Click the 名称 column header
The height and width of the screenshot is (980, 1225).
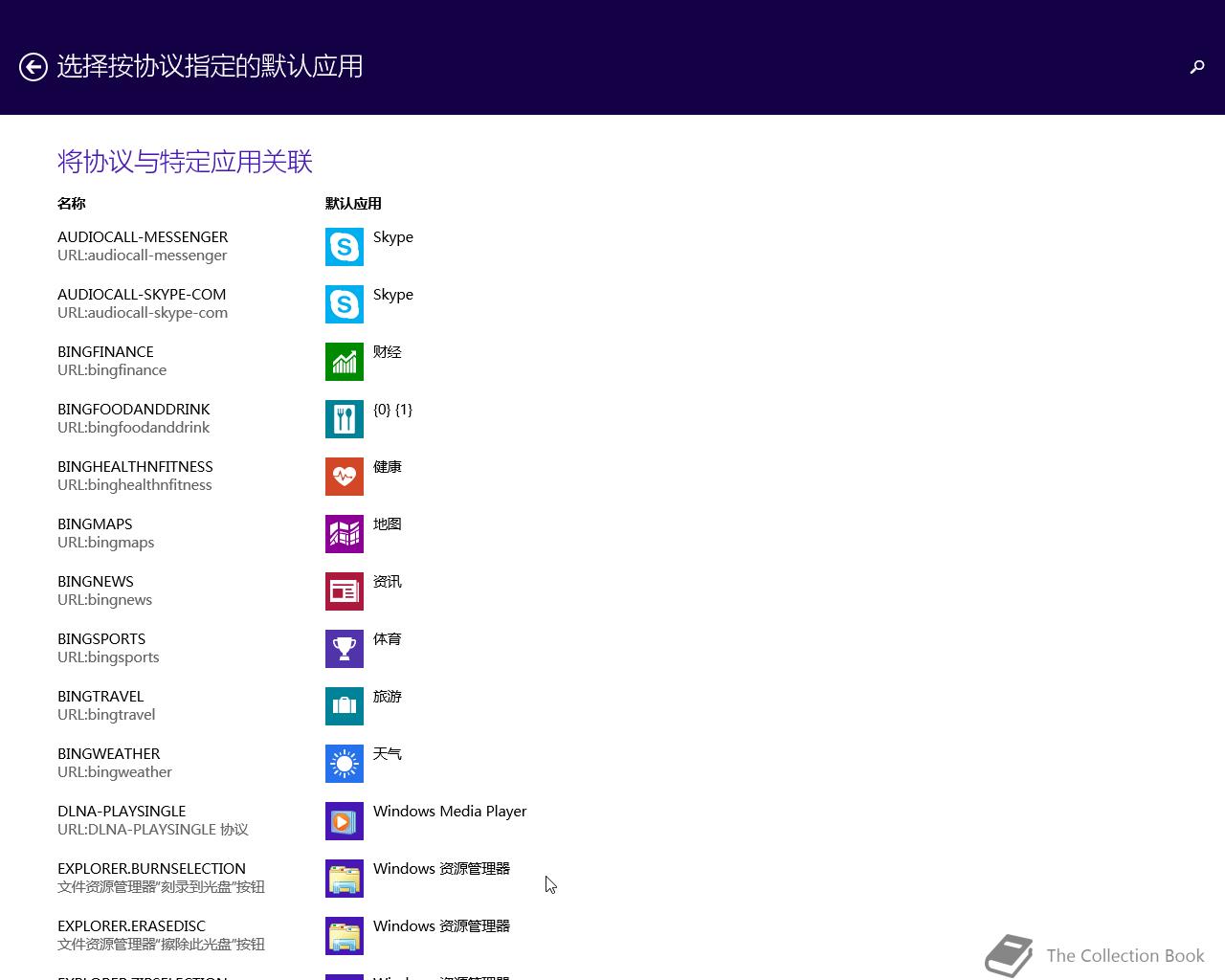(72, 203)
